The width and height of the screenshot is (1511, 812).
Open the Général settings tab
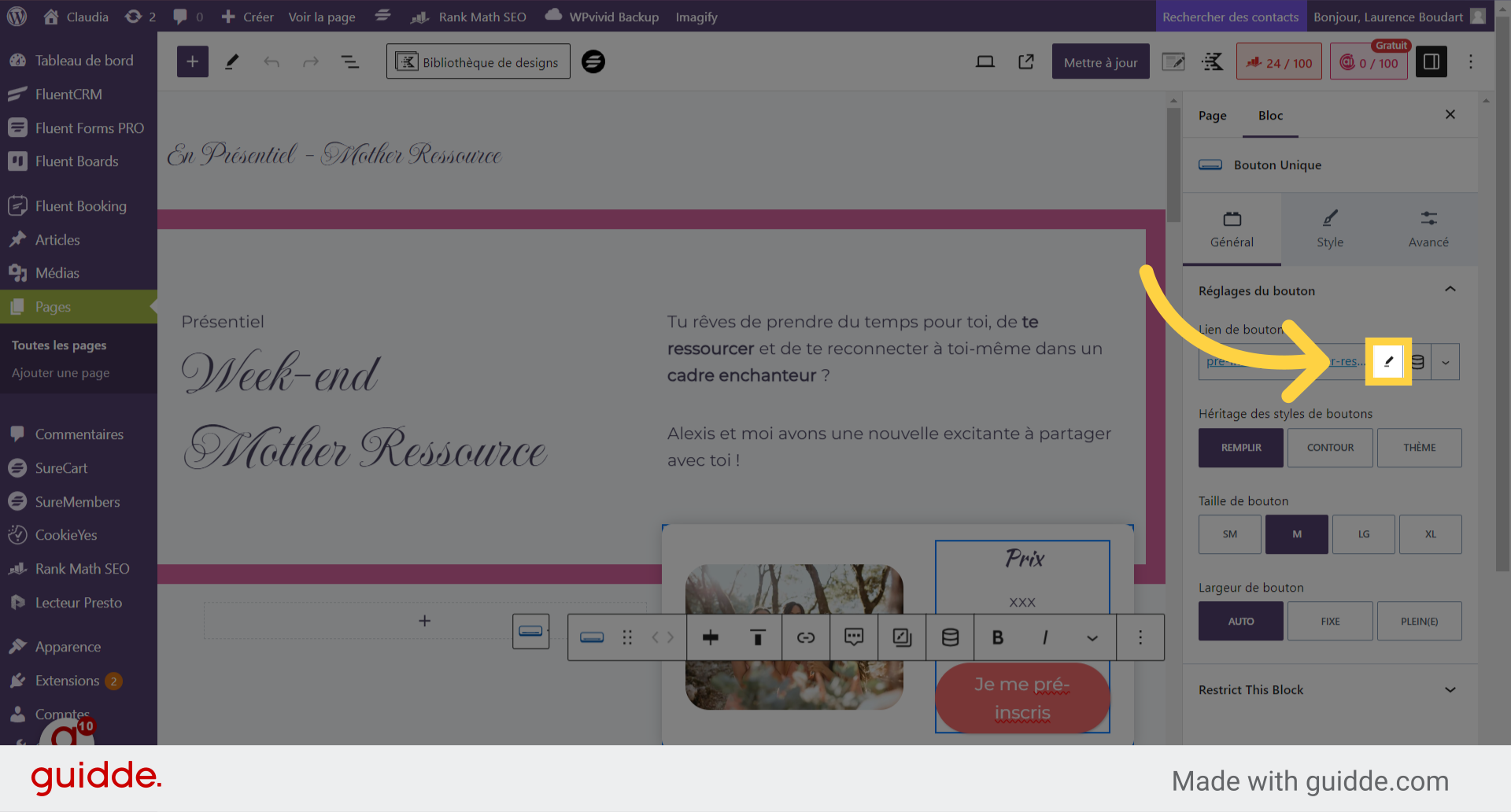point(1232,229)
